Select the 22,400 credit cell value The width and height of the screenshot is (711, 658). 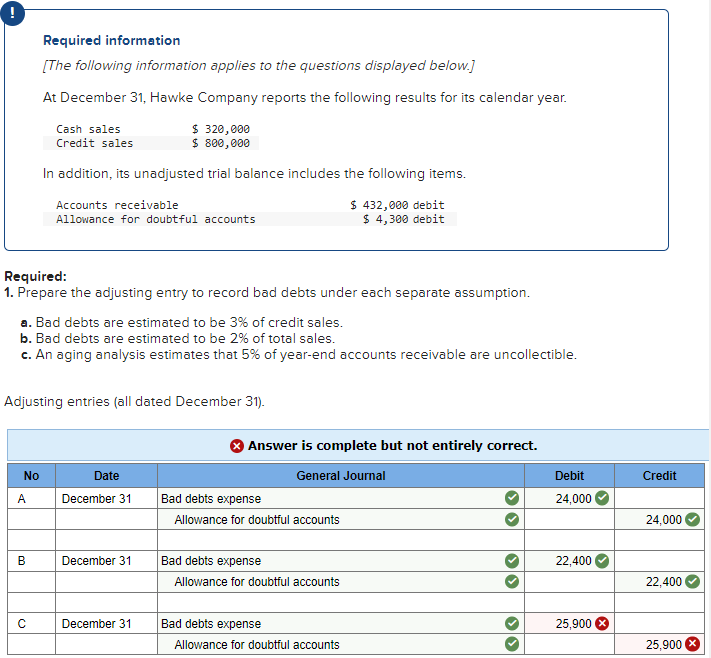pos(664,582)
